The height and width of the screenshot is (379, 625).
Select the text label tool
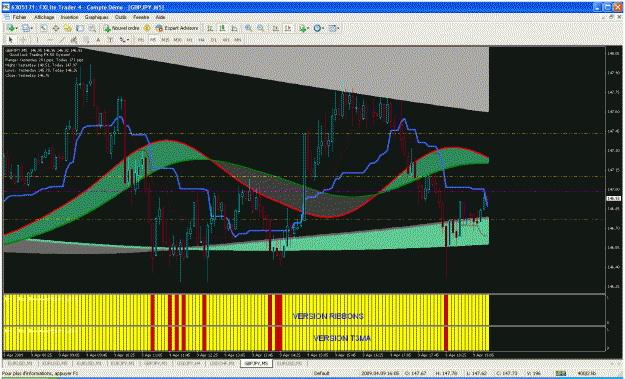110,40
